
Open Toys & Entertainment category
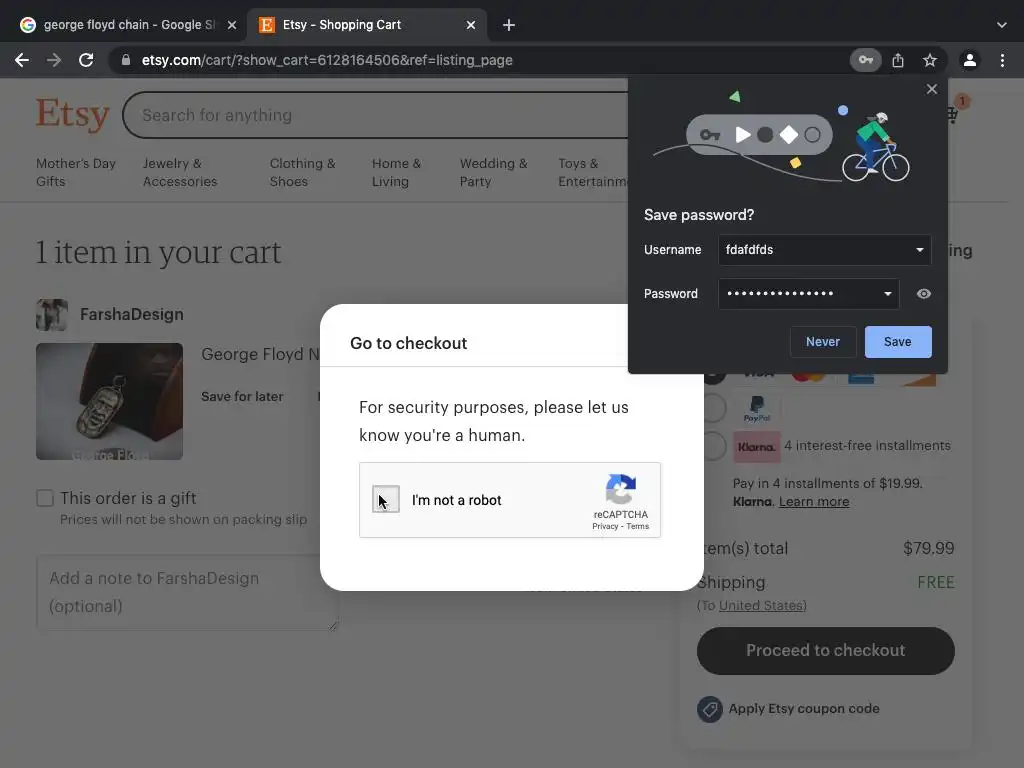[592, 172]
